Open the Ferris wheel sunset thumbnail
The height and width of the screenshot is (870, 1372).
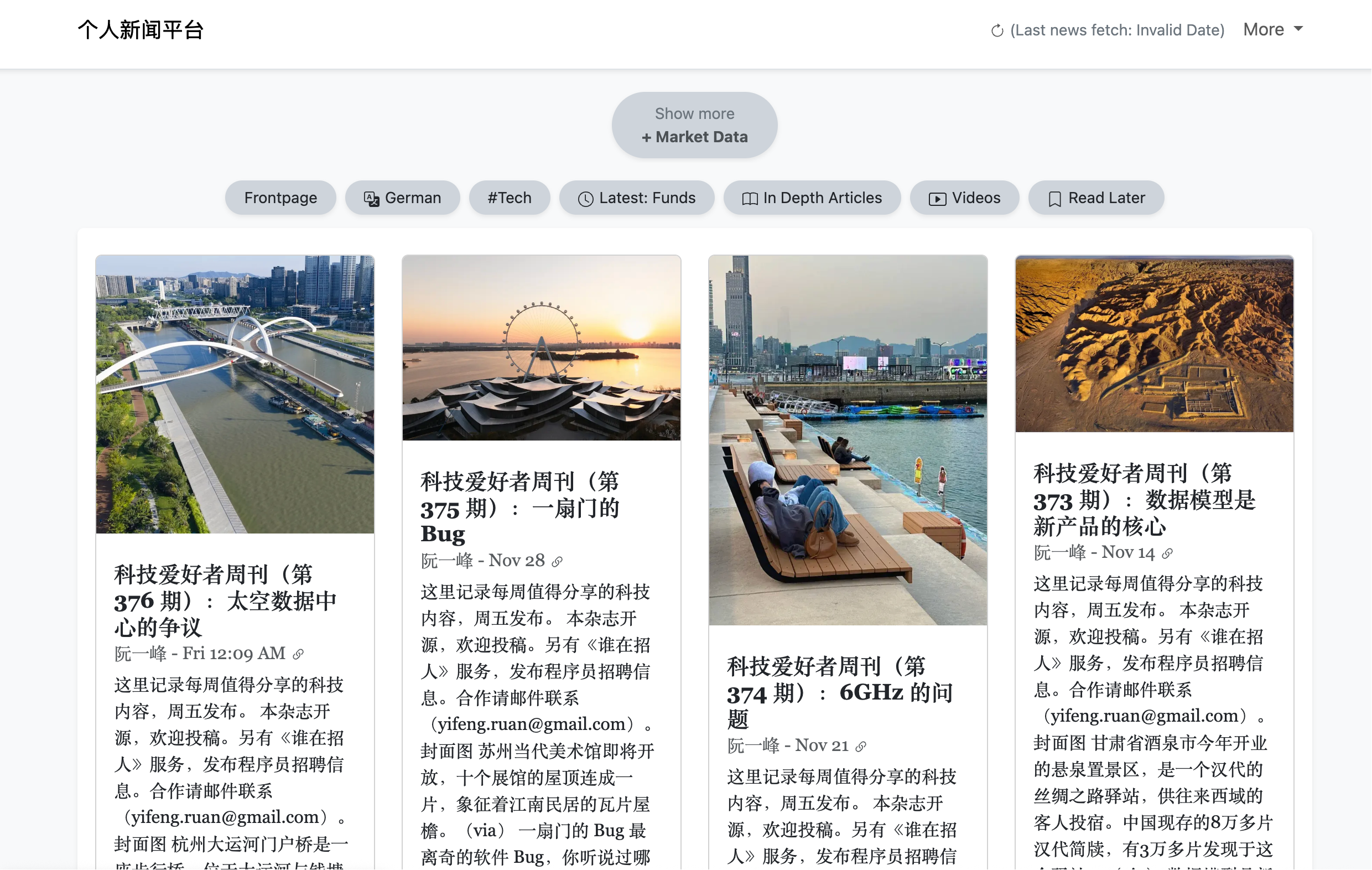(x=541, y=348)
